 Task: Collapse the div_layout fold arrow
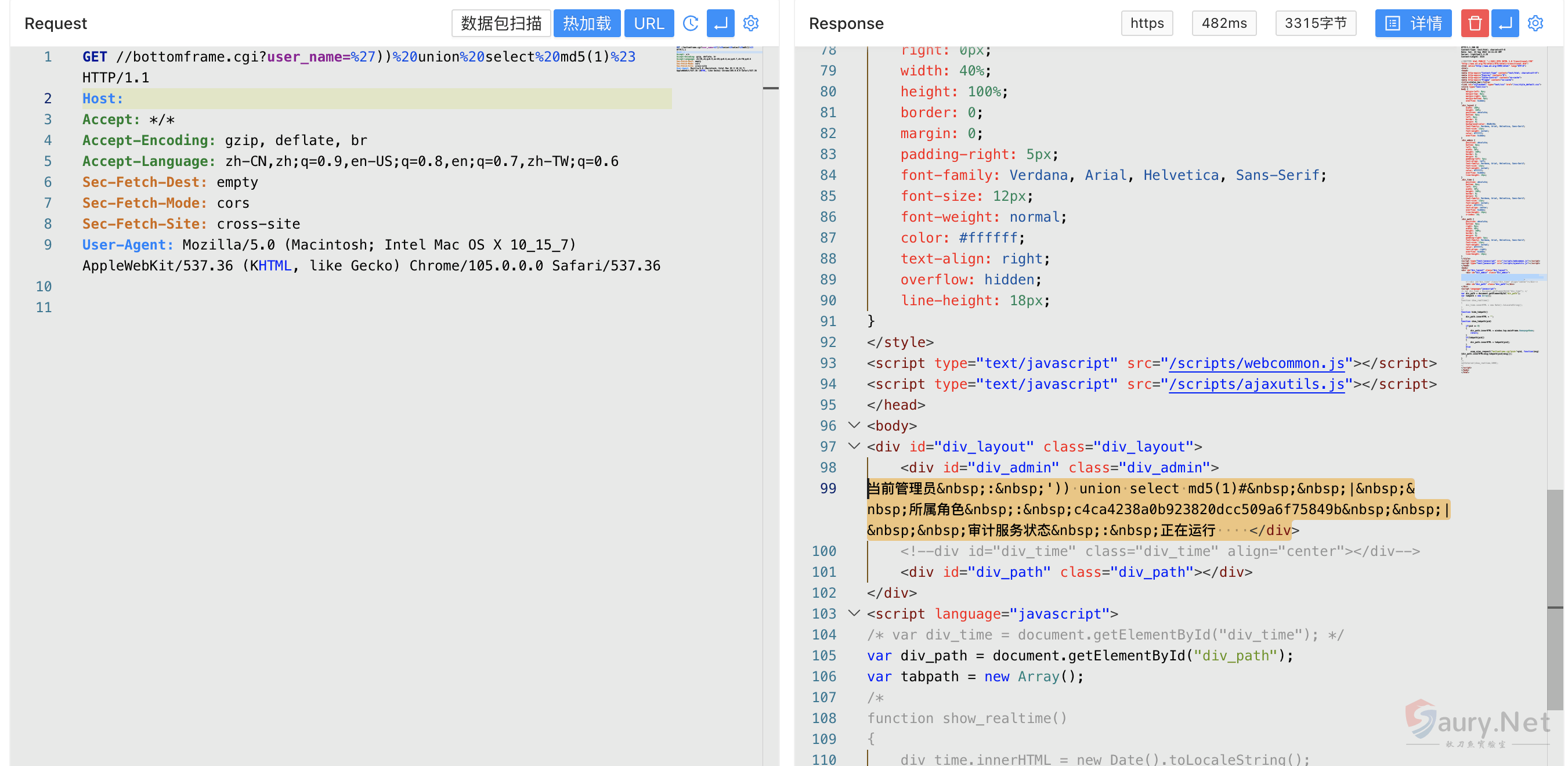(854, 446)
